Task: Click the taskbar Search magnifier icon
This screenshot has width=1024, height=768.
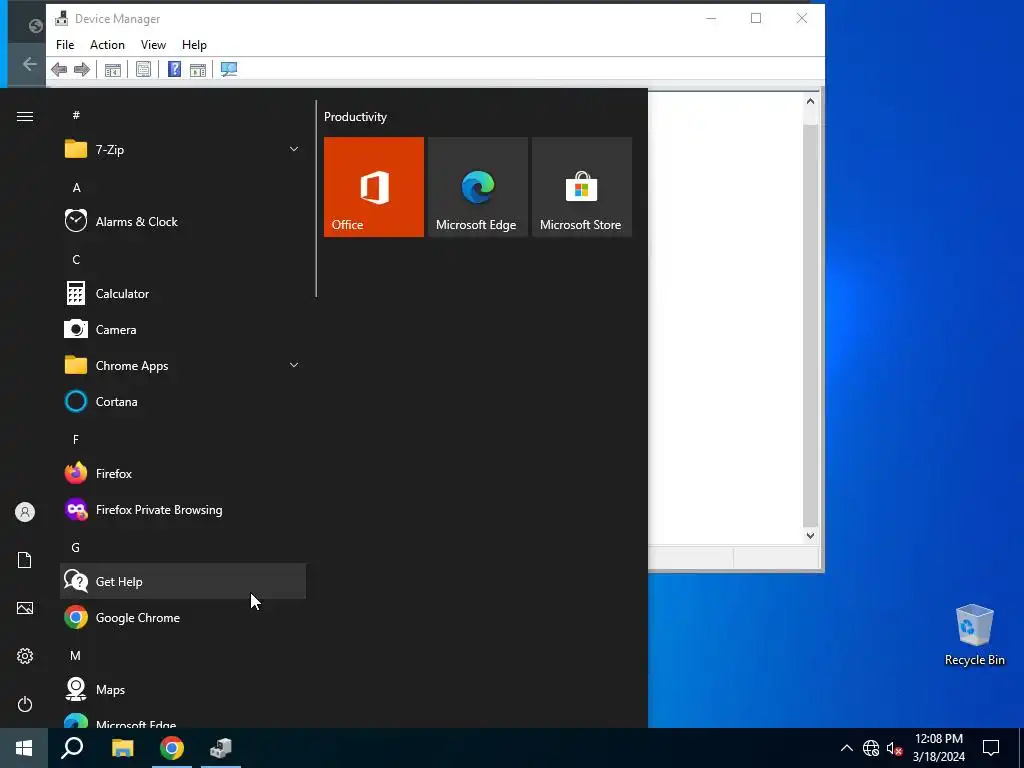Action: pos(72,748)
